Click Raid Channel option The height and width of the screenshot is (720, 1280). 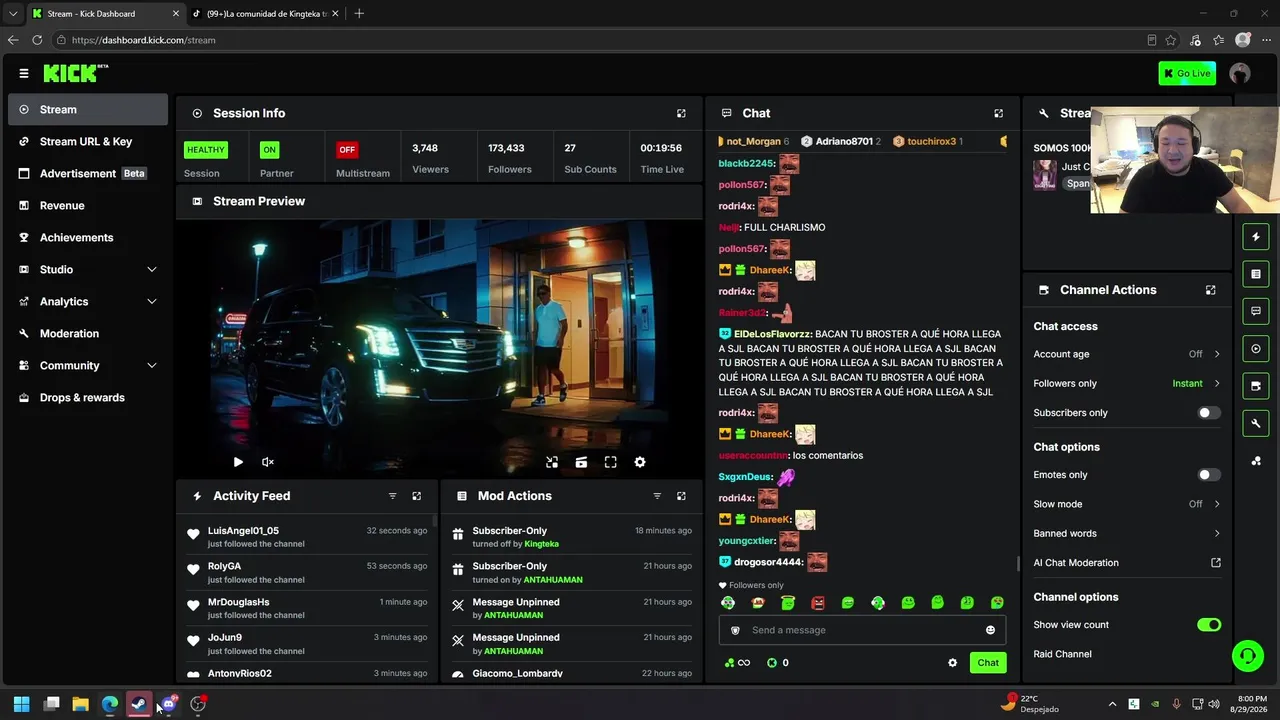[x=1062, y=654]
